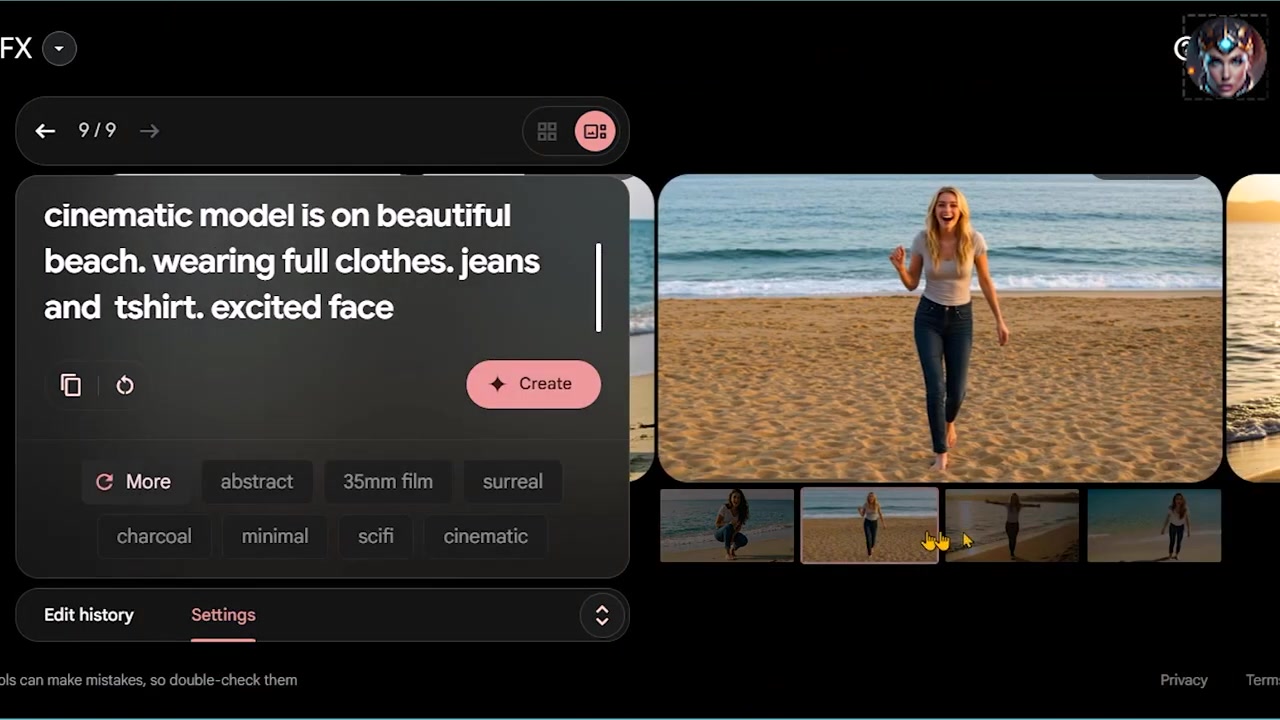Refresh style suggestions with More
The height and width of the screenshot is (720, 1280).
click(133, 482)
